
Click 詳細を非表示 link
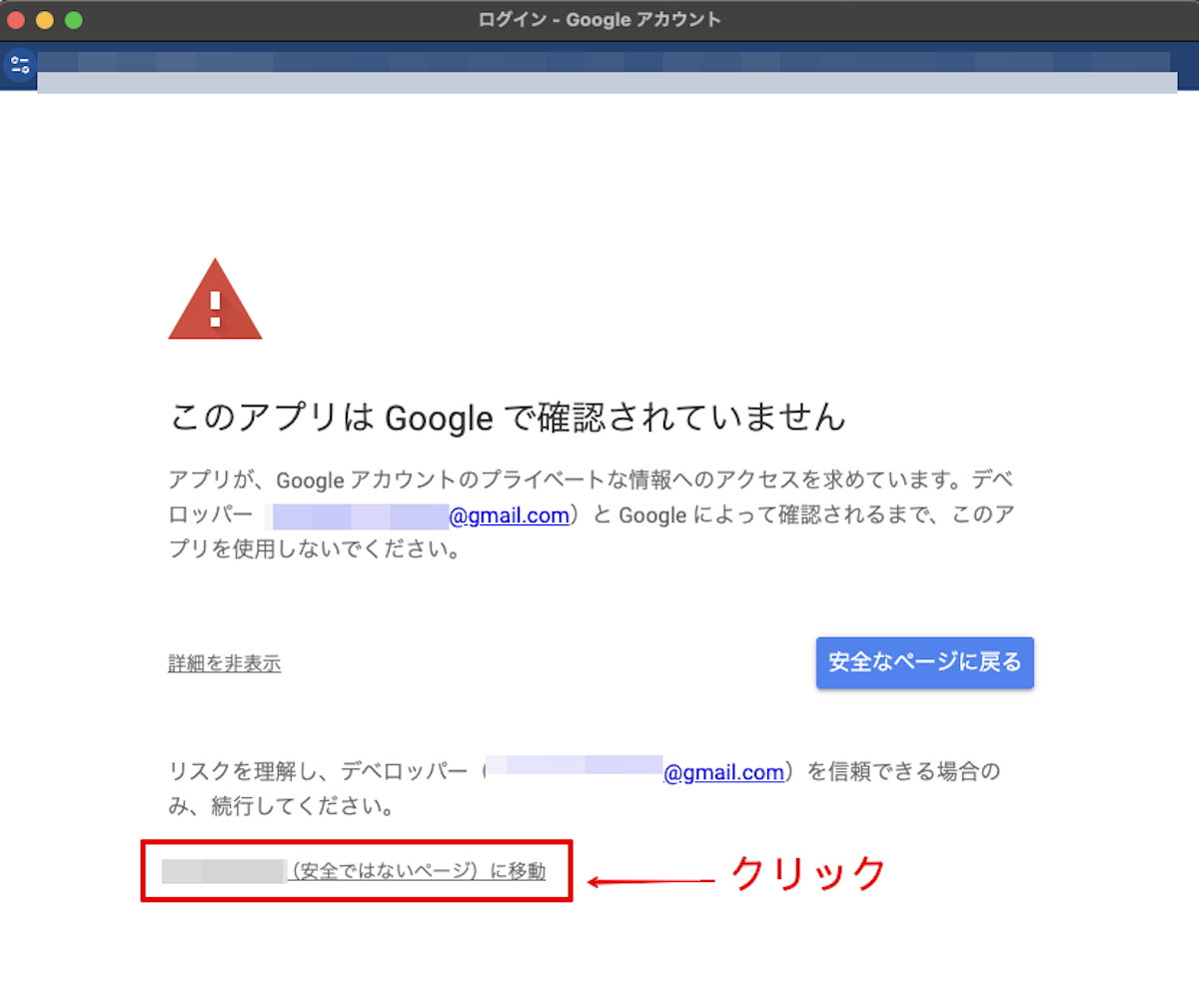[x=224, y=663]
